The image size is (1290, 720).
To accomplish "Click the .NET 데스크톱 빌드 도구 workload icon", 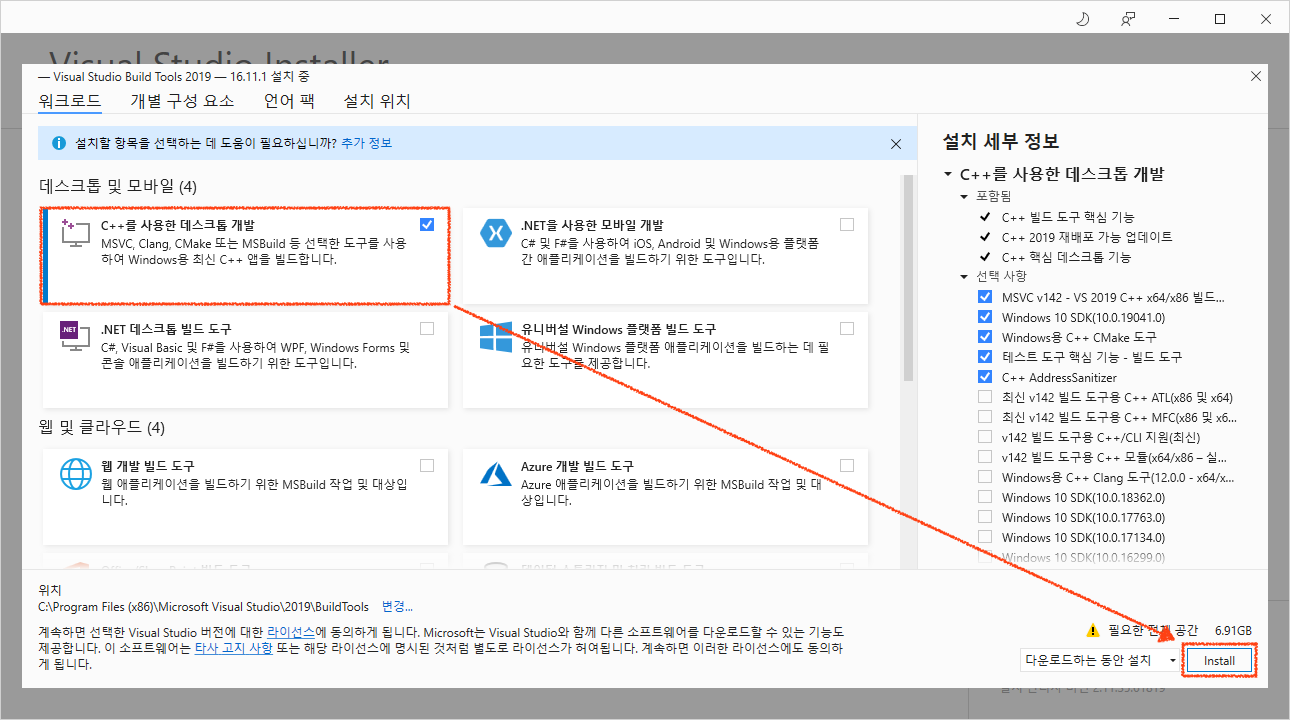I will [76, 337].
